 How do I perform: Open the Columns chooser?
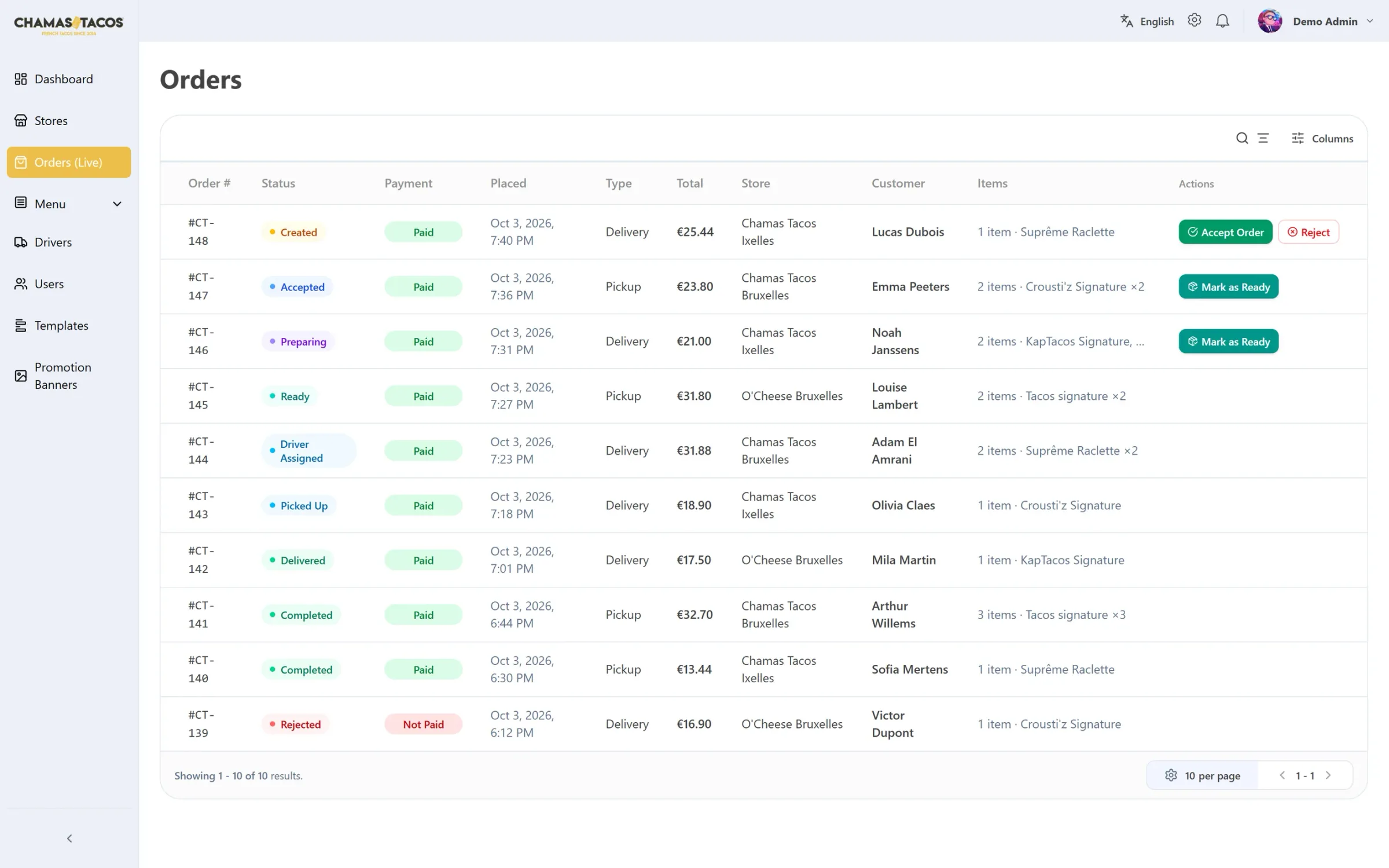(x=1322, y=138)
